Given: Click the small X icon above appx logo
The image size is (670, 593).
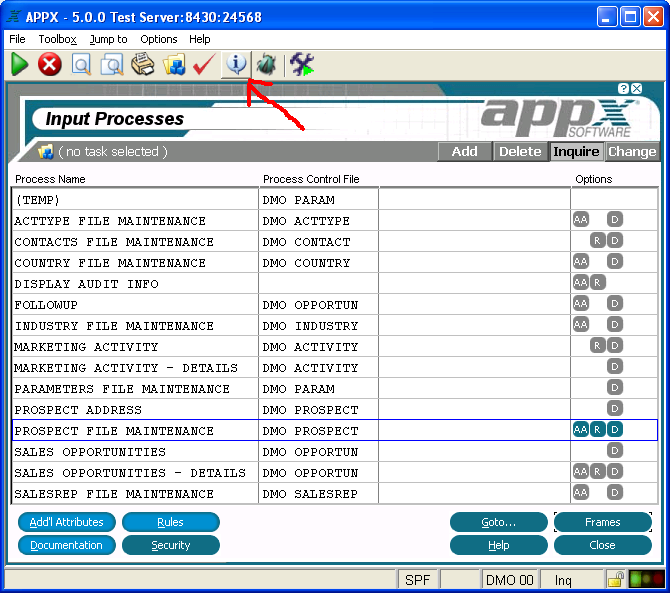Looking at the screenshot, I should click(x=637, y=88).
